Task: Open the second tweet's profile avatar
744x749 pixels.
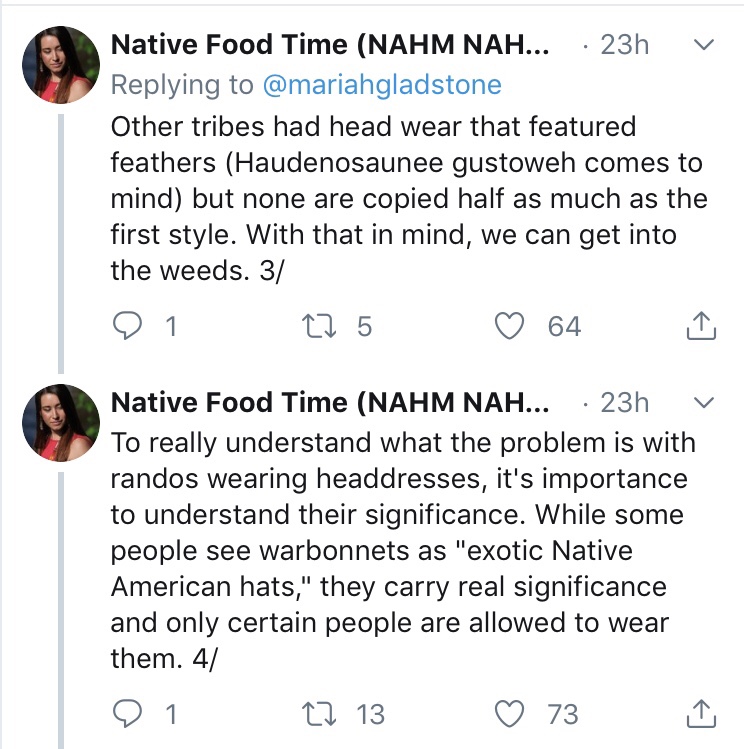Action: coord(57,421)
